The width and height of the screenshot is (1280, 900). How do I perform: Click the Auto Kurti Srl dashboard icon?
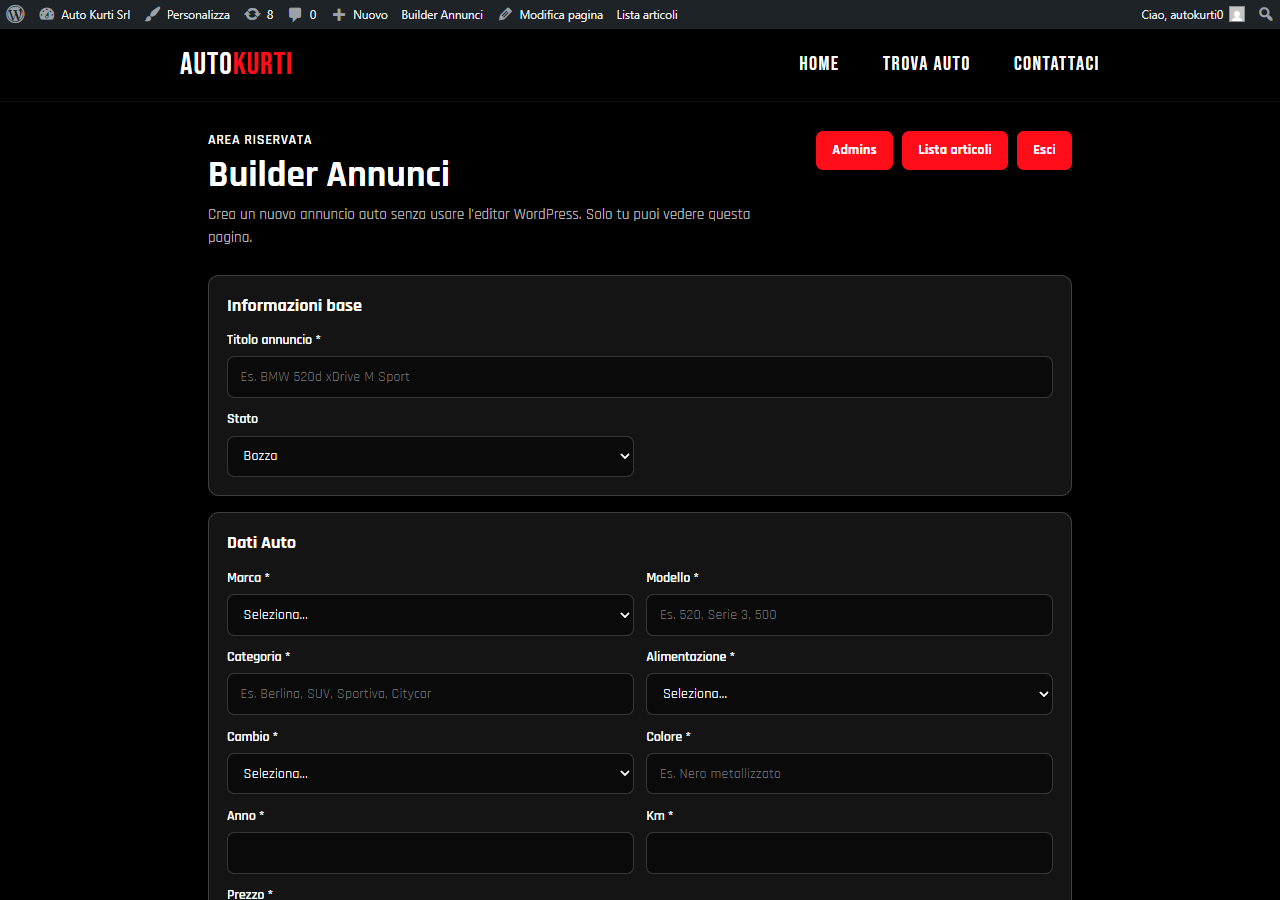[47, 14]
